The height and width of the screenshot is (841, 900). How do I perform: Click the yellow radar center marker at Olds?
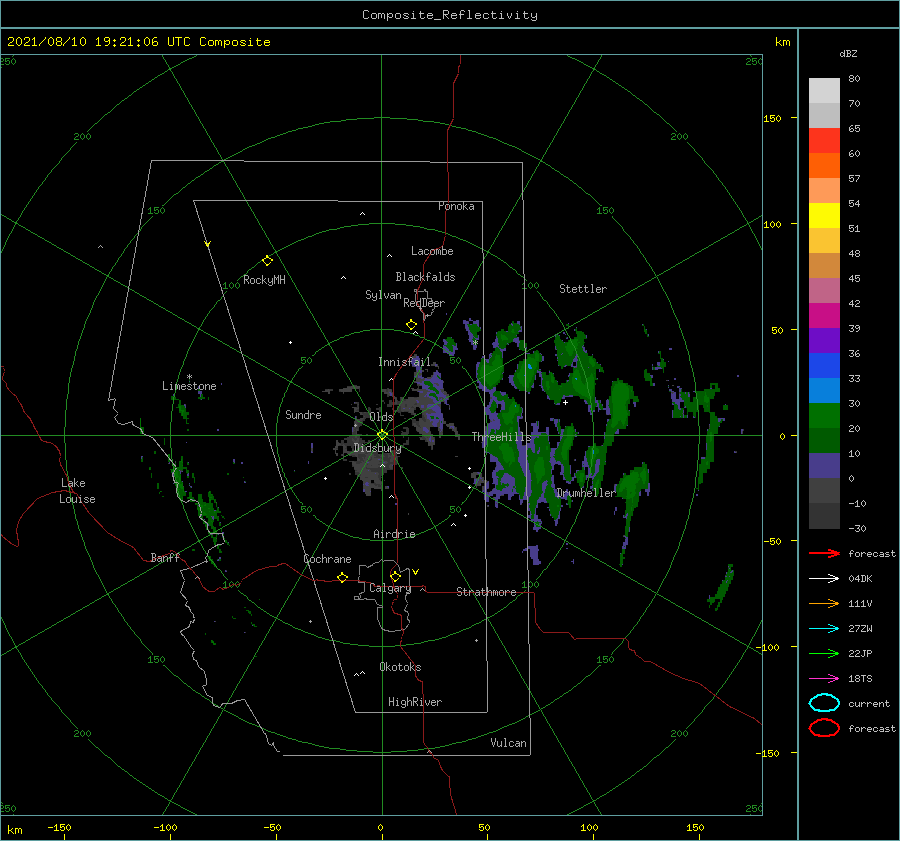(382, 435)
